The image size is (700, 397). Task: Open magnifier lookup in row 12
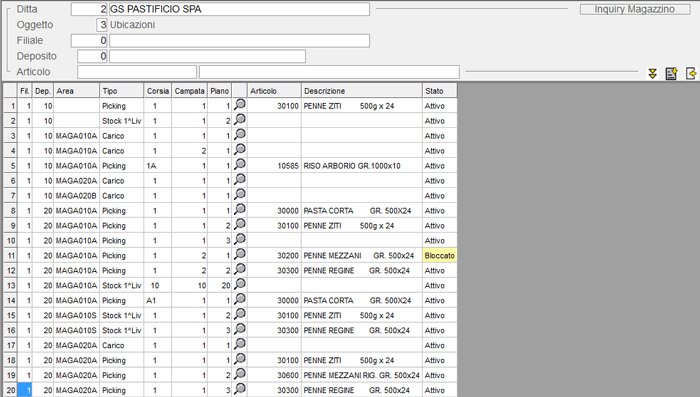pos(240,269)
